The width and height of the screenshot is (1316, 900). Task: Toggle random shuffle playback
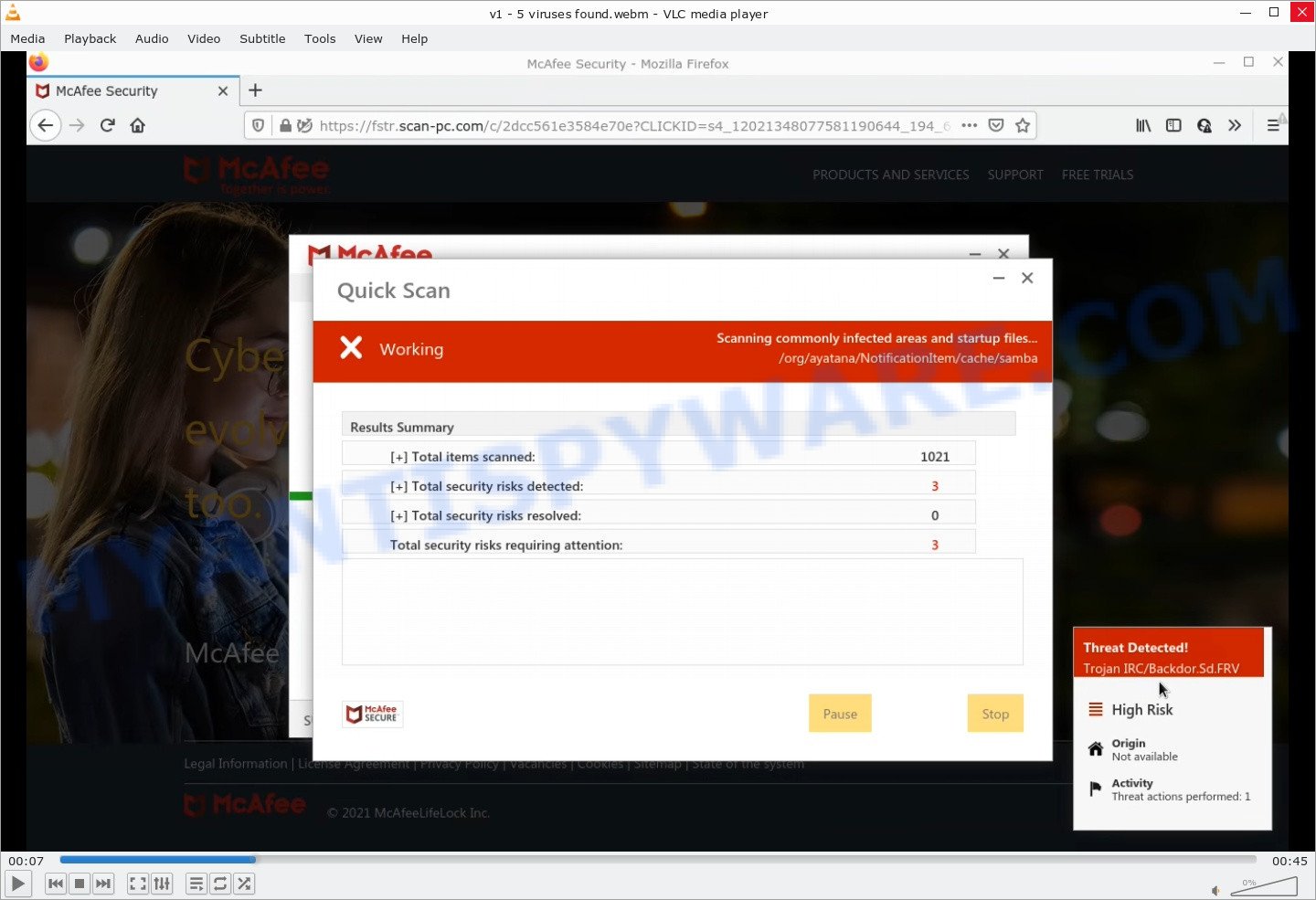(x=244, y=884)
